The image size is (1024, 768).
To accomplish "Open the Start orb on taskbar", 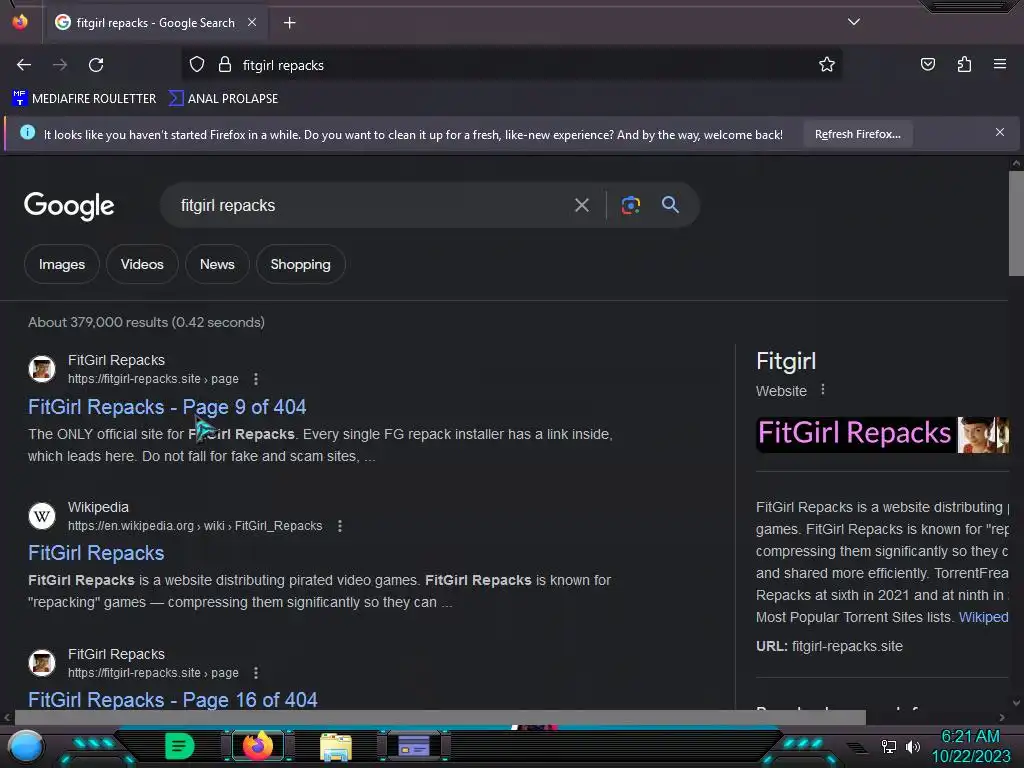I will coord(26,746).
